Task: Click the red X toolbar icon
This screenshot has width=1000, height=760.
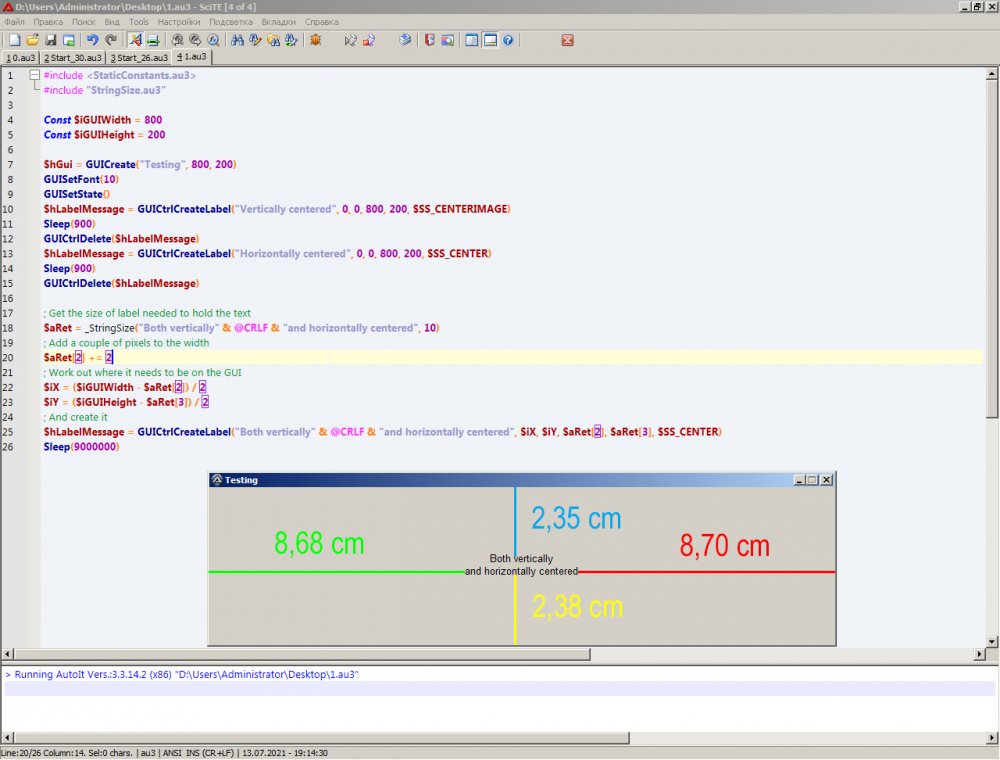Action: (567, 40)
